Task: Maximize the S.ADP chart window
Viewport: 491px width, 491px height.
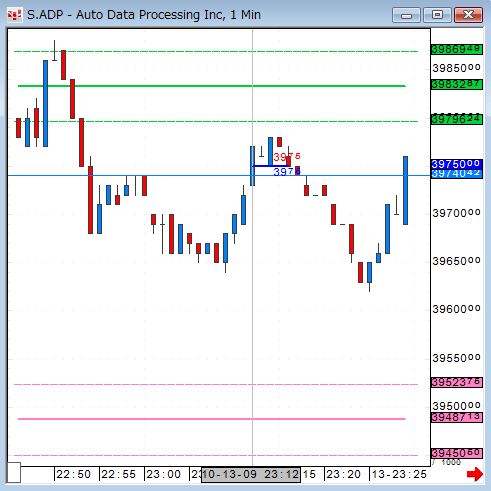Action: coord(437,15)
